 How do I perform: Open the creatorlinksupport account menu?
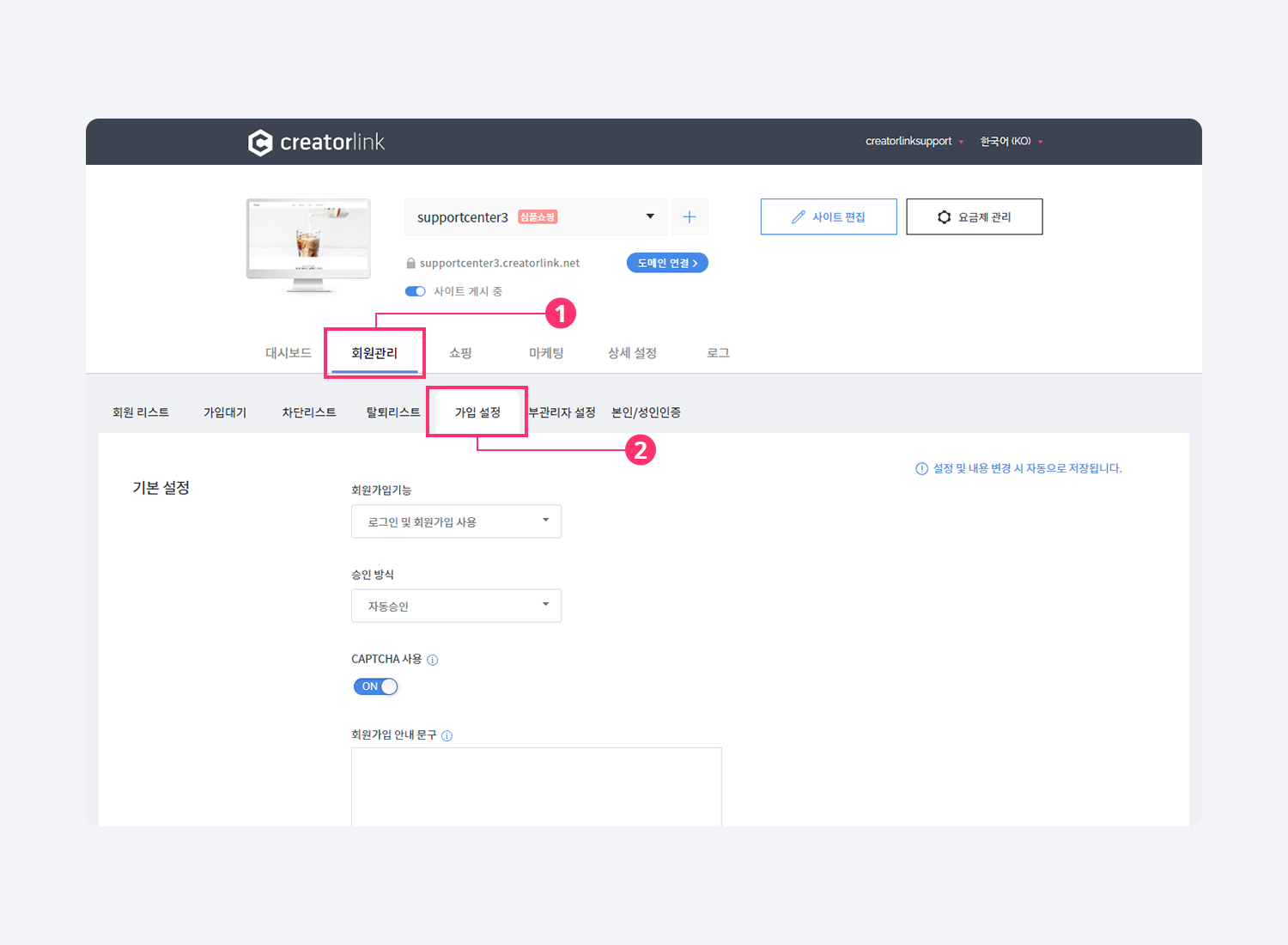coord(914,142)
